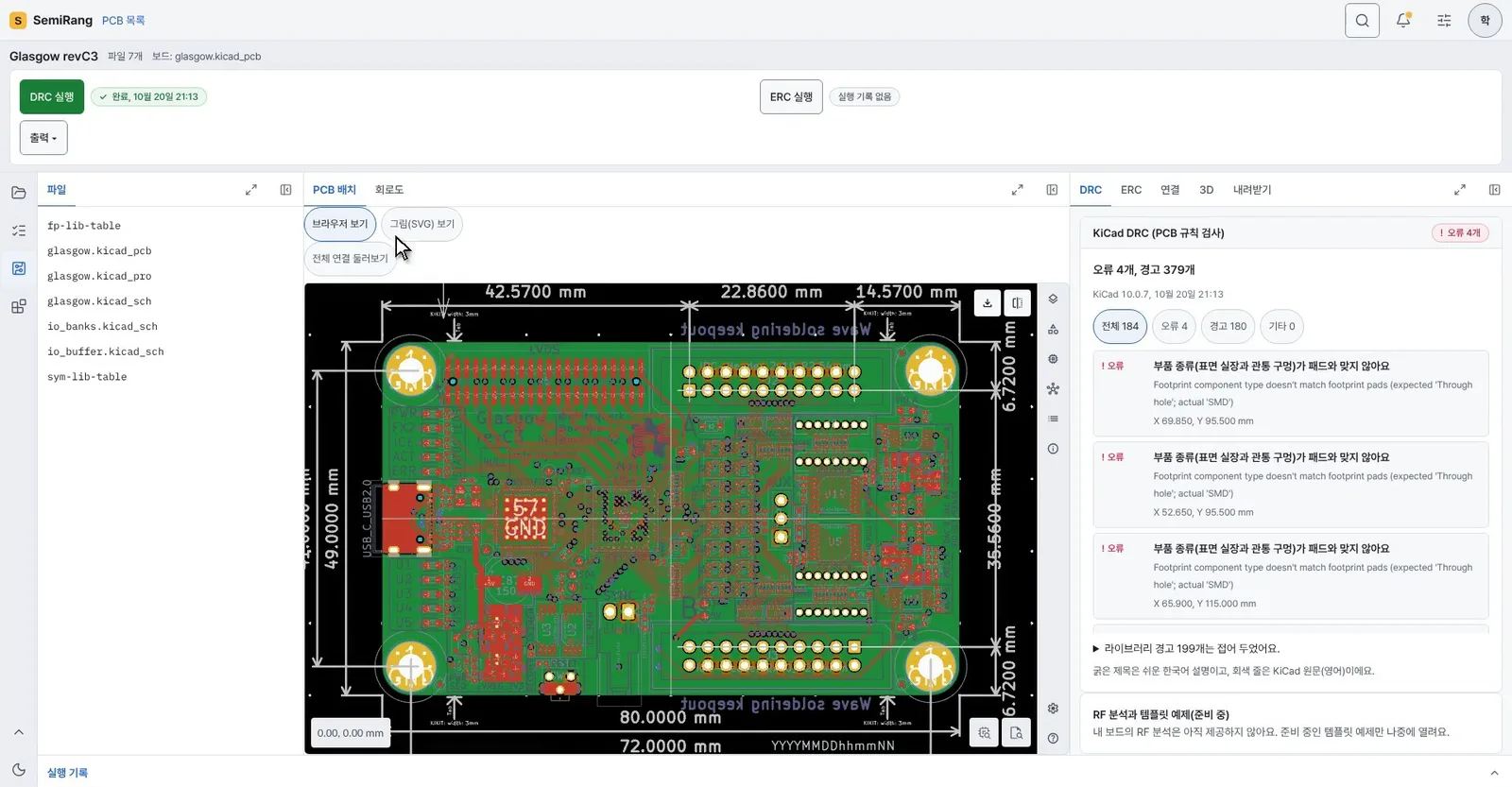This screenshot has width=1512, height=787.
Task: Open the blocks icon in the left sidebar
Action: (19, 306)
